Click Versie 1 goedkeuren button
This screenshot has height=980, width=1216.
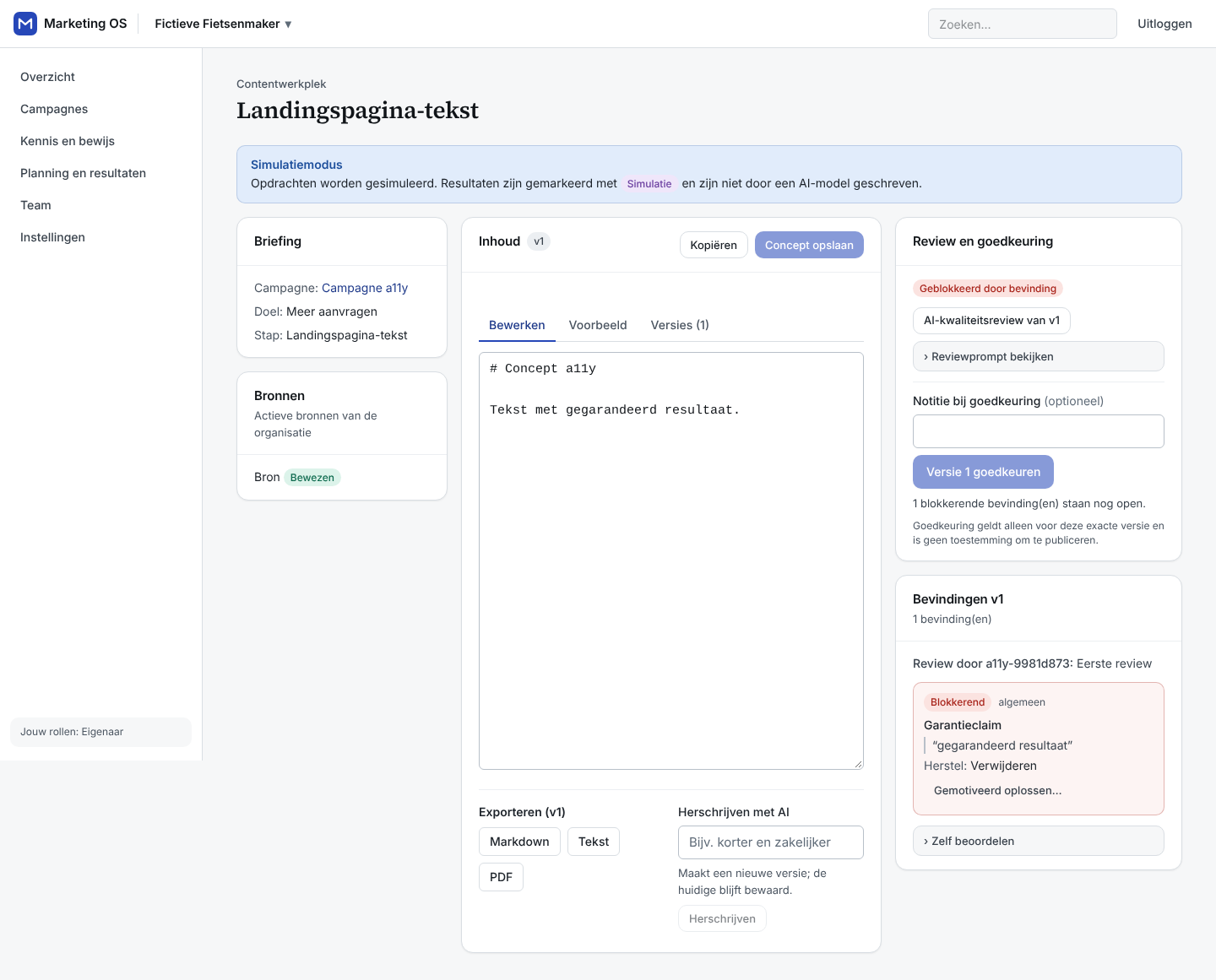click(x=983, y=472)
